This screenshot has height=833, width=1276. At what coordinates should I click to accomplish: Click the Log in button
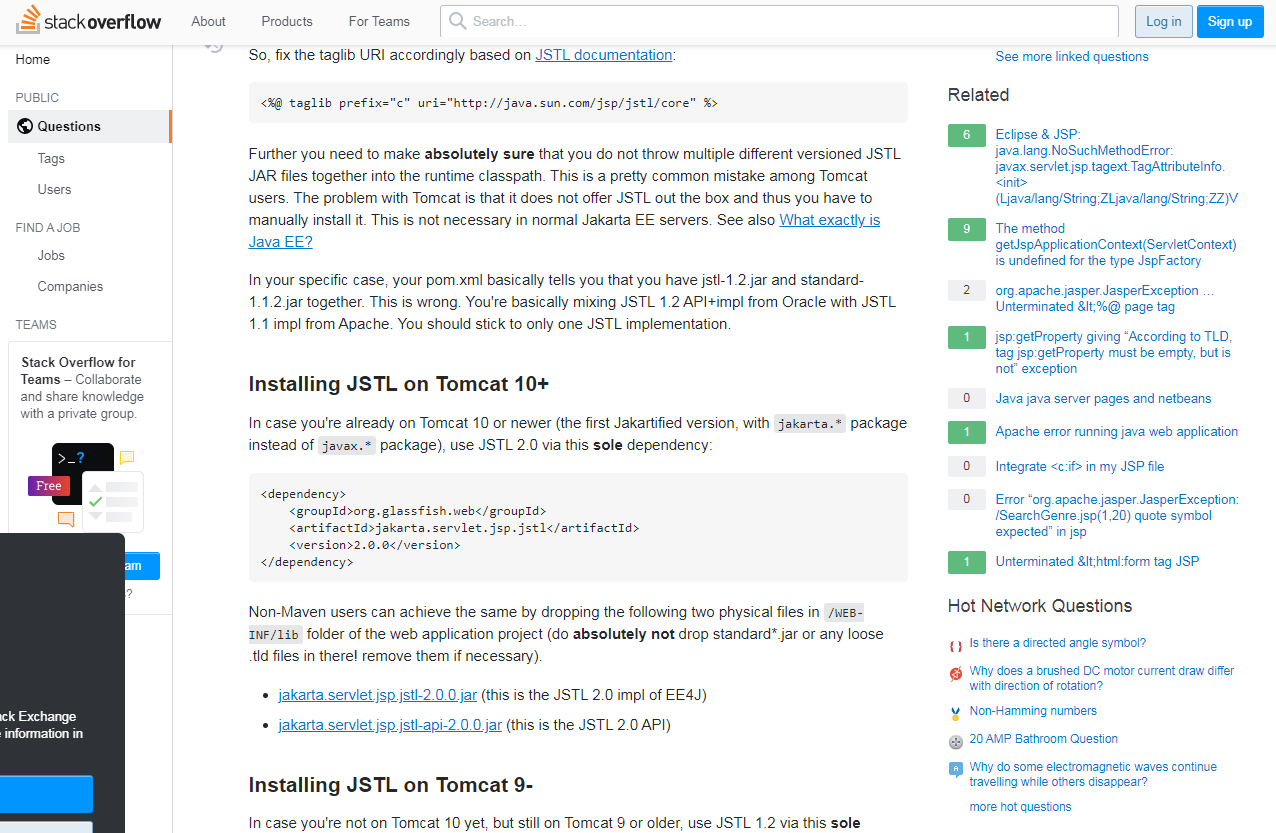coord(1163,21)
